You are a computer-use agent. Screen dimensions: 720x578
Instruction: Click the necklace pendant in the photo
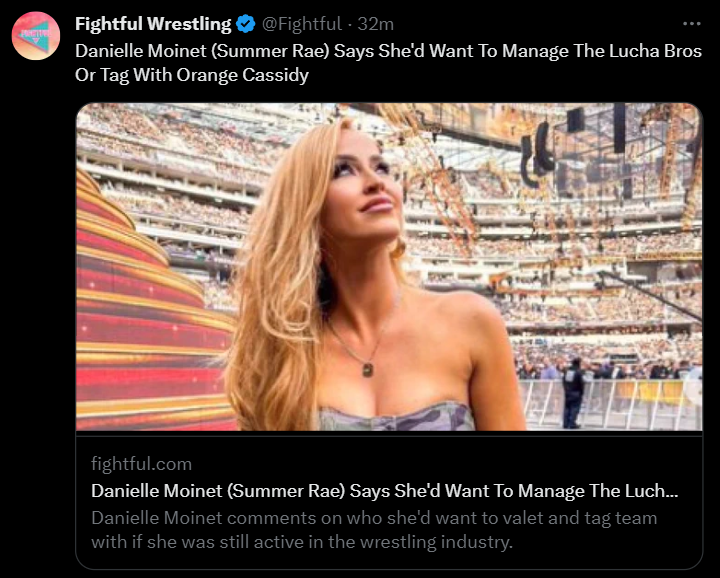pos(367,369)
